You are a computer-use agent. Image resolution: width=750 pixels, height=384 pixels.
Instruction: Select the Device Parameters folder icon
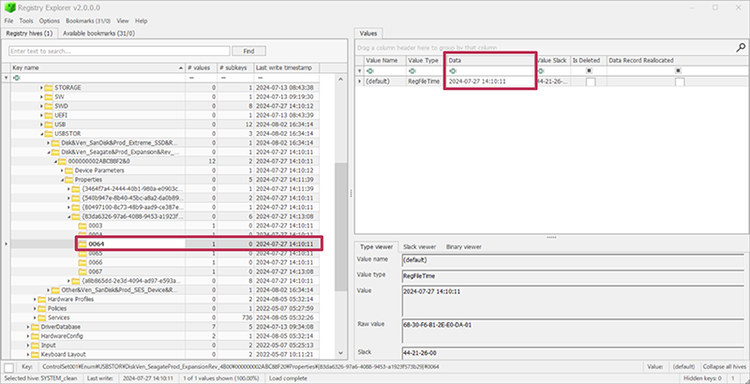[69, 171]
